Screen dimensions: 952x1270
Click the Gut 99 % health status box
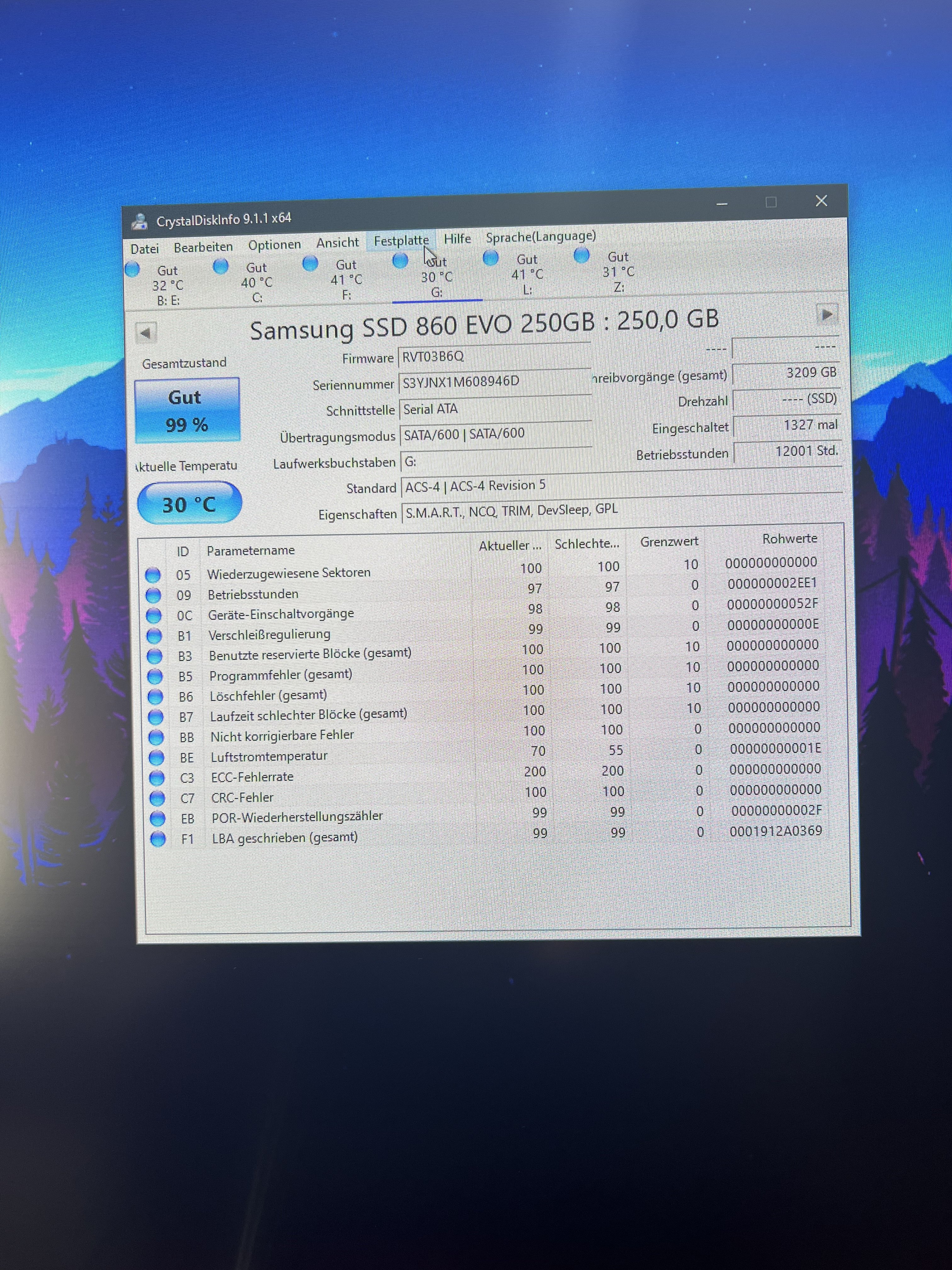point(187,410)
